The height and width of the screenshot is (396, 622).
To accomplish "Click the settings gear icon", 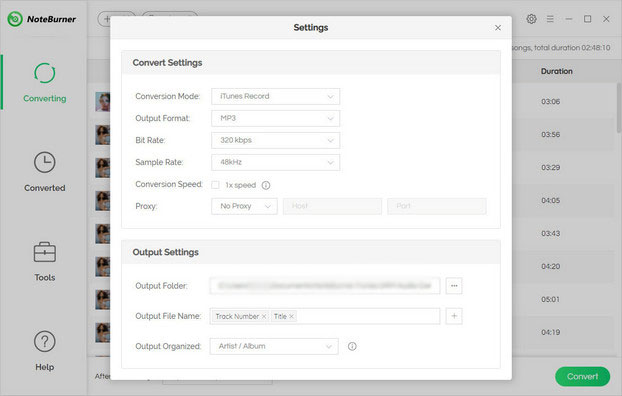I will 531,19.
